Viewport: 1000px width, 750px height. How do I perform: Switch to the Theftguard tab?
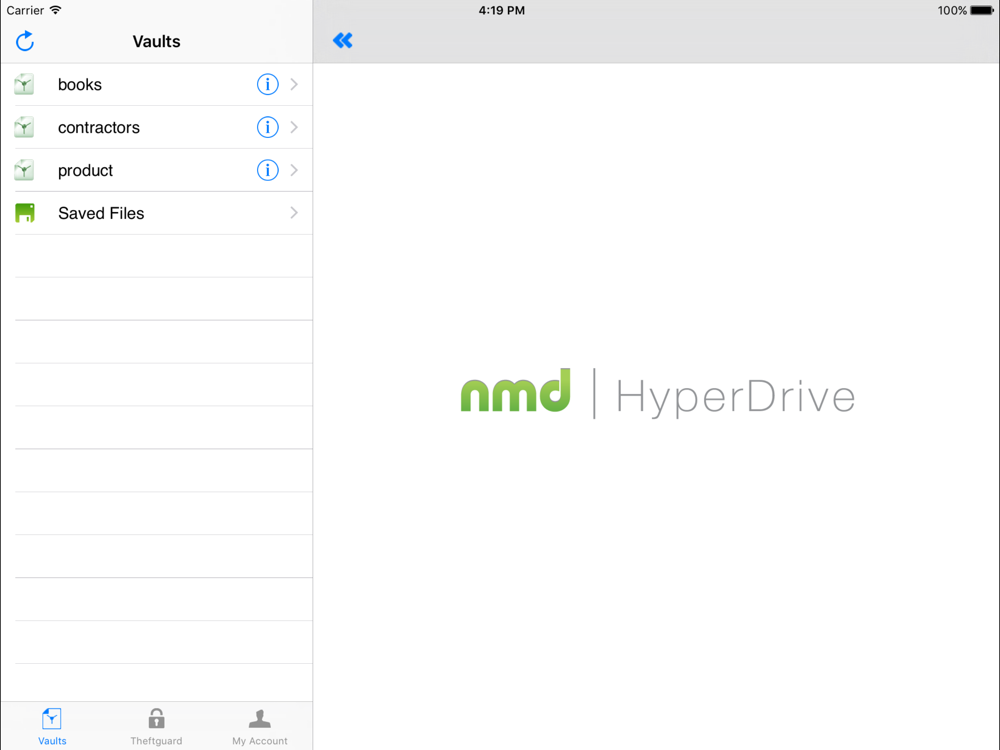(156, 726)
